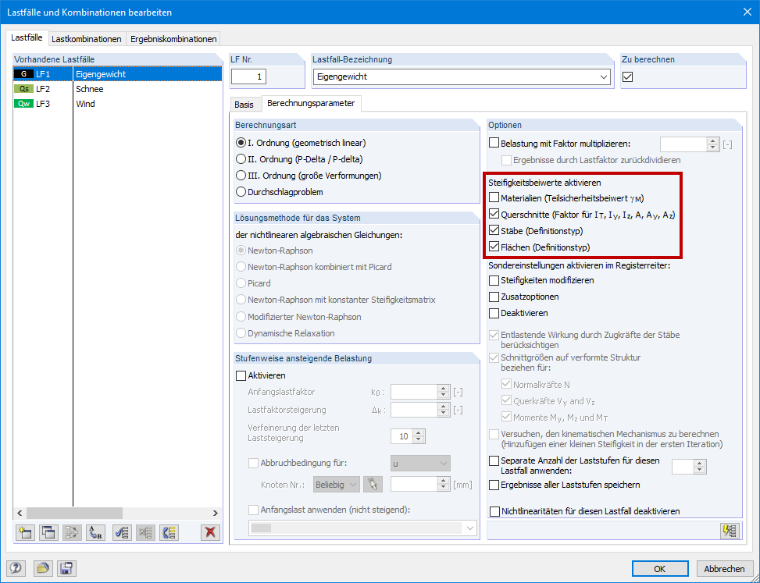Click the right scroll arrow of load case list
760x583 pixels.
[215, 513]
